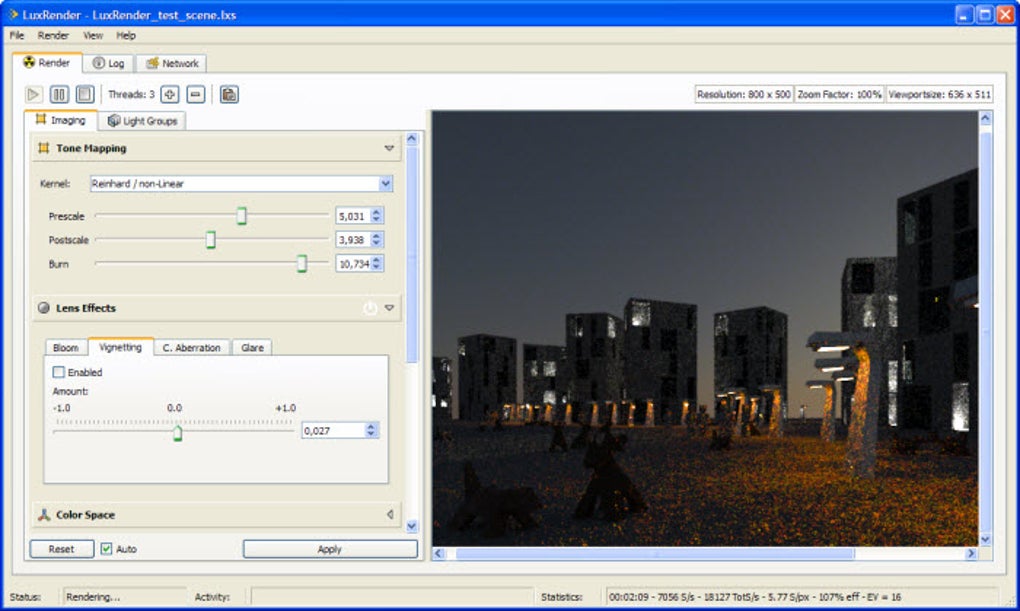Viewport: 1020px width, 611px height.
Task: Click the Reset button
Action: coord(61,548)
